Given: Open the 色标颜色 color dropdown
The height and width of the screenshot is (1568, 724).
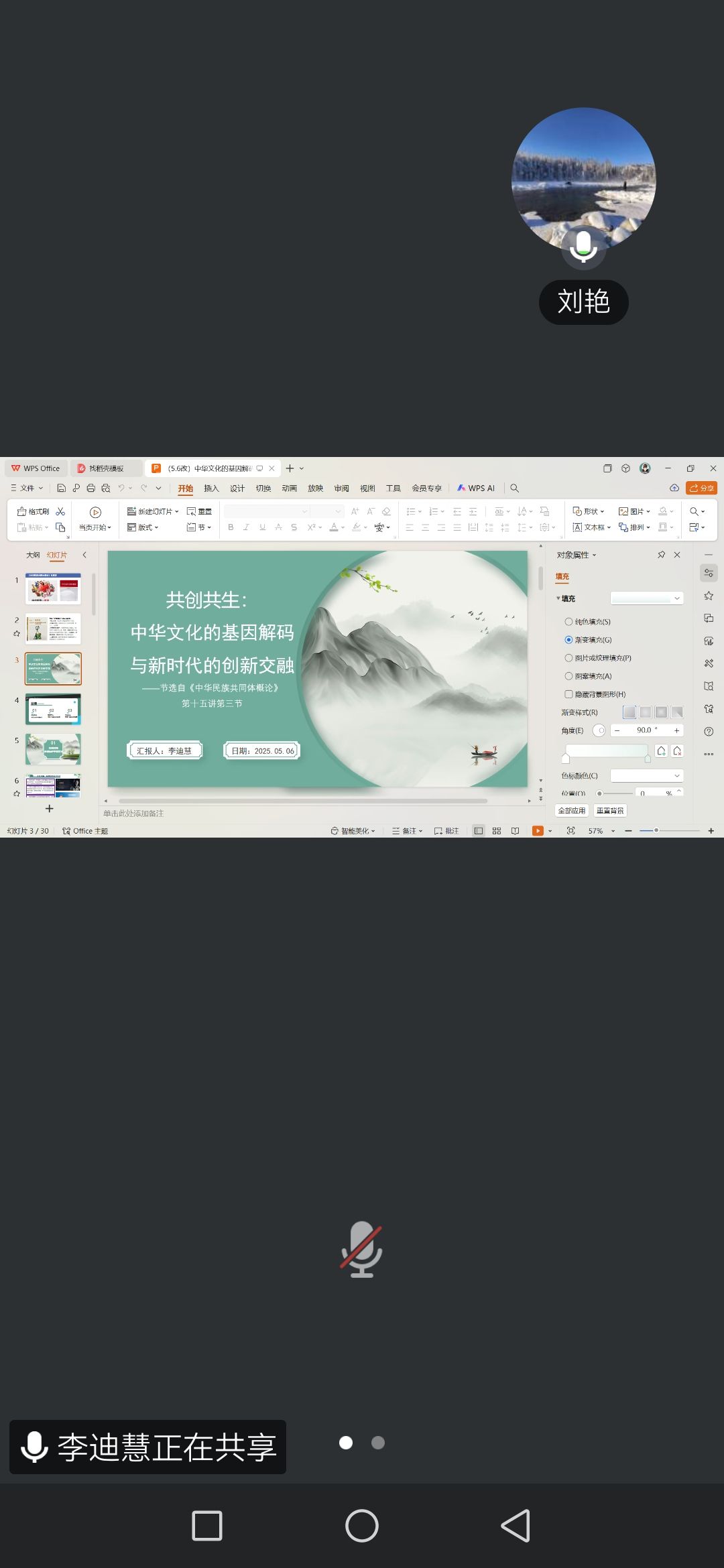Looking at the screenshot, I should pyautogui.click(x=647, y=775).
